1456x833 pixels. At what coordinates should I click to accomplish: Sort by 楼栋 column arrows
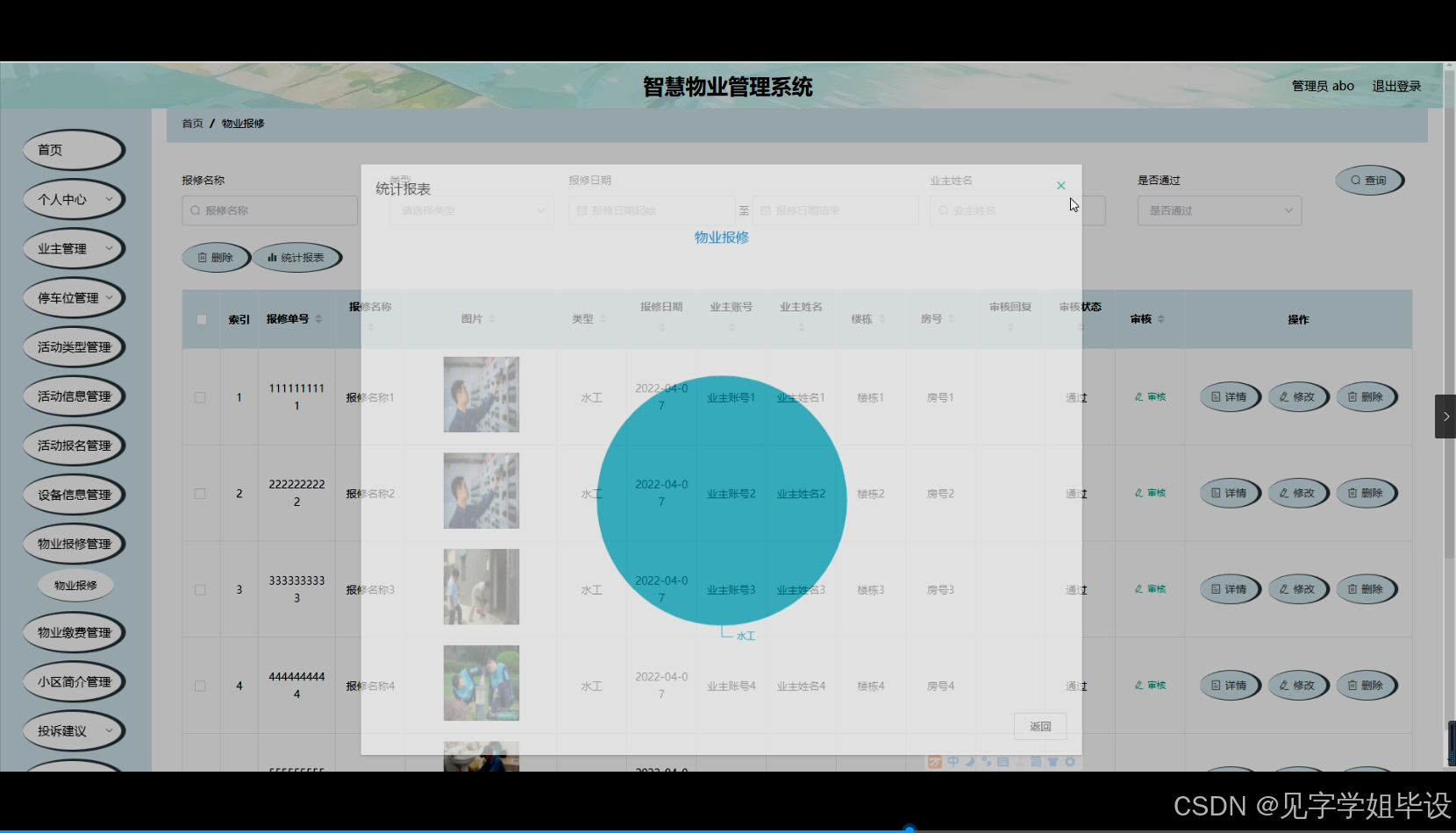881,319
